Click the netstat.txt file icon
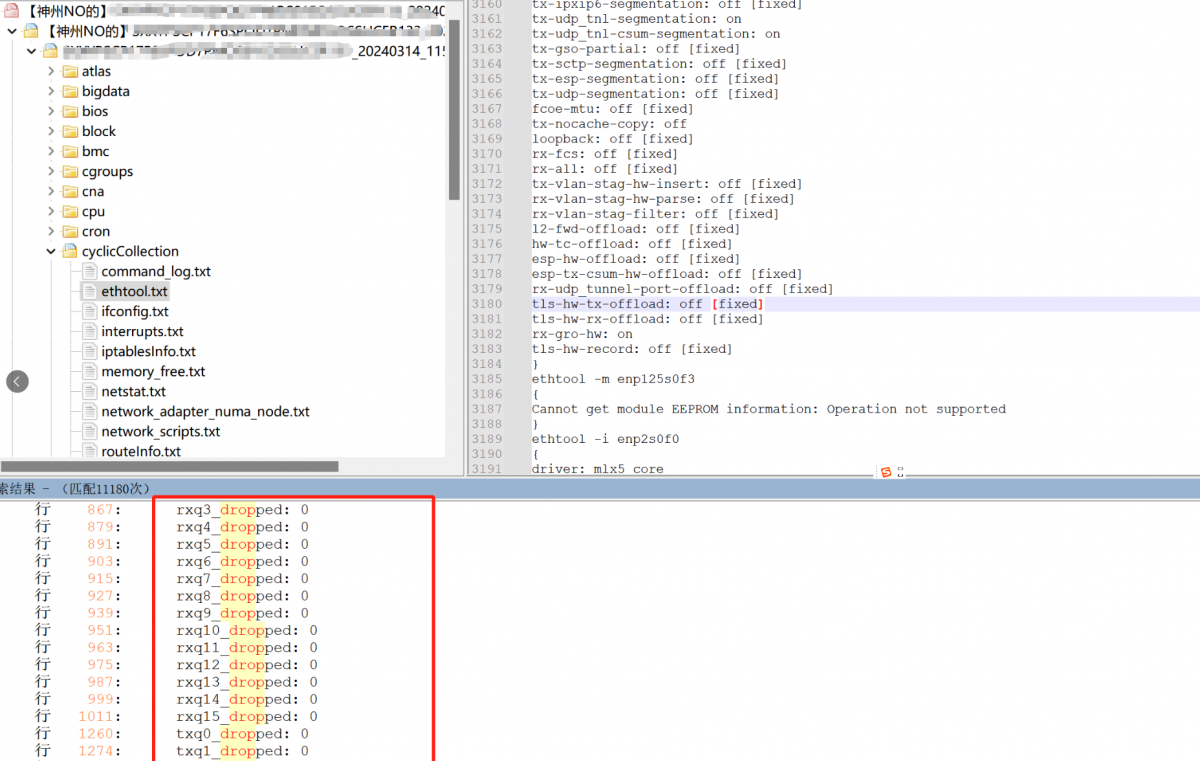 click(x=89, y=392)
